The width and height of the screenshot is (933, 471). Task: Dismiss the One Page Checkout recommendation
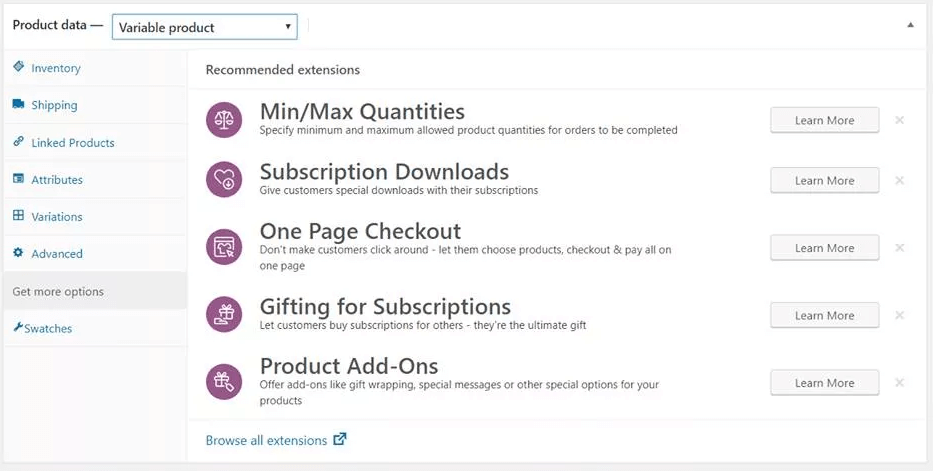point(900,247)
